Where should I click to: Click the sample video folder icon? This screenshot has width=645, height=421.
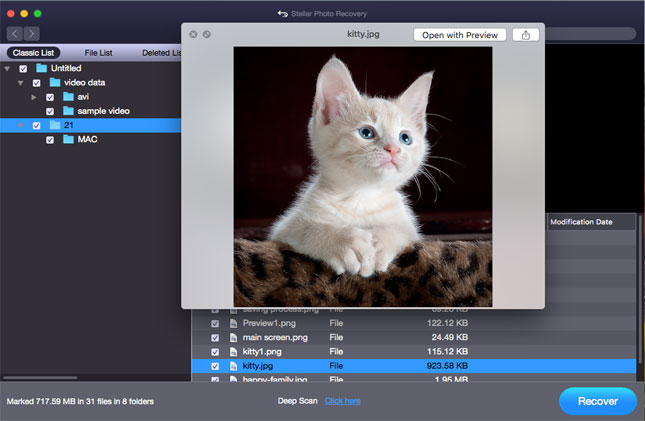[68, 111]
